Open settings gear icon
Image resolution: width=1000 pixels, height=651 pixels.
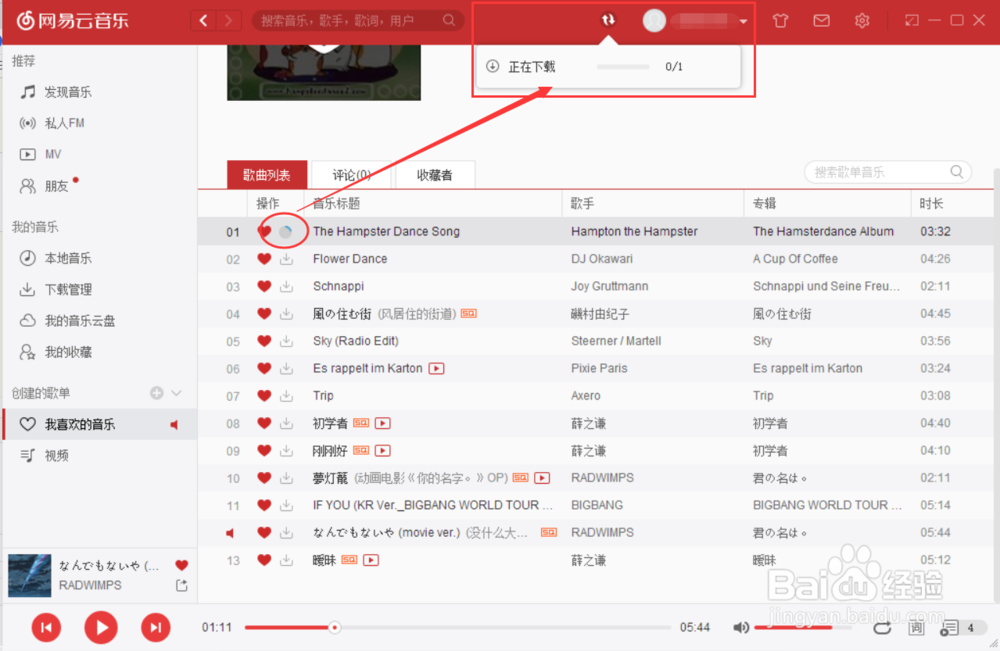[x=862, y=20]
